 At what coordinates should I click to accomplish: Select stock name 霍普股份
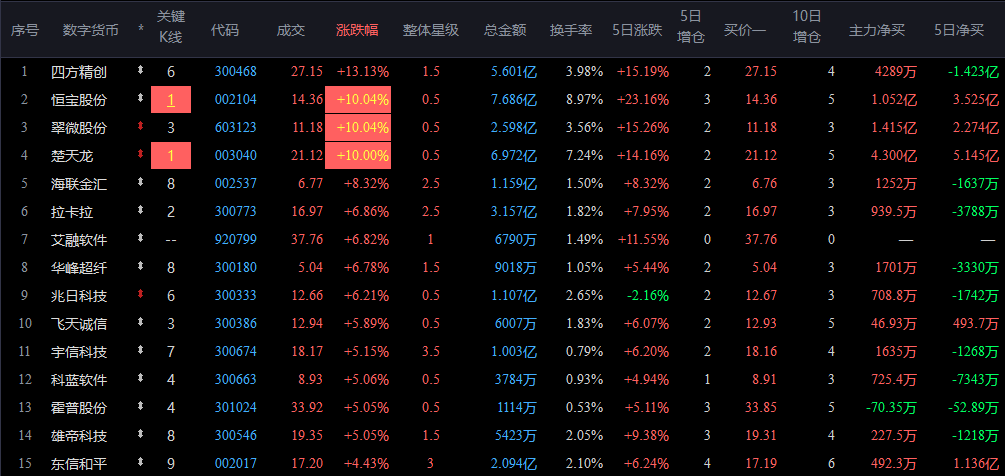coord(79,407)
